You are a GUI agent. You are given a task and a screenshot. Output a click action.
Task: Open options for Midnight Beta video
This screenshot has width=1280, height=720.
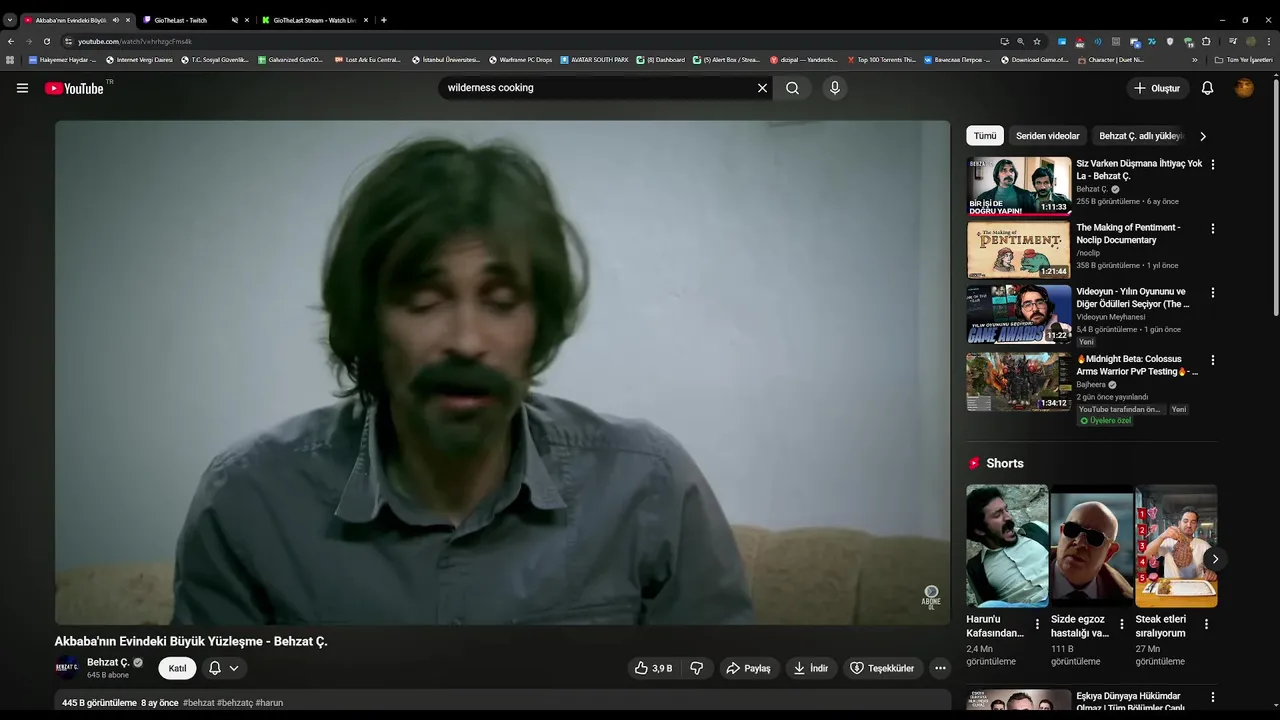1213,360
